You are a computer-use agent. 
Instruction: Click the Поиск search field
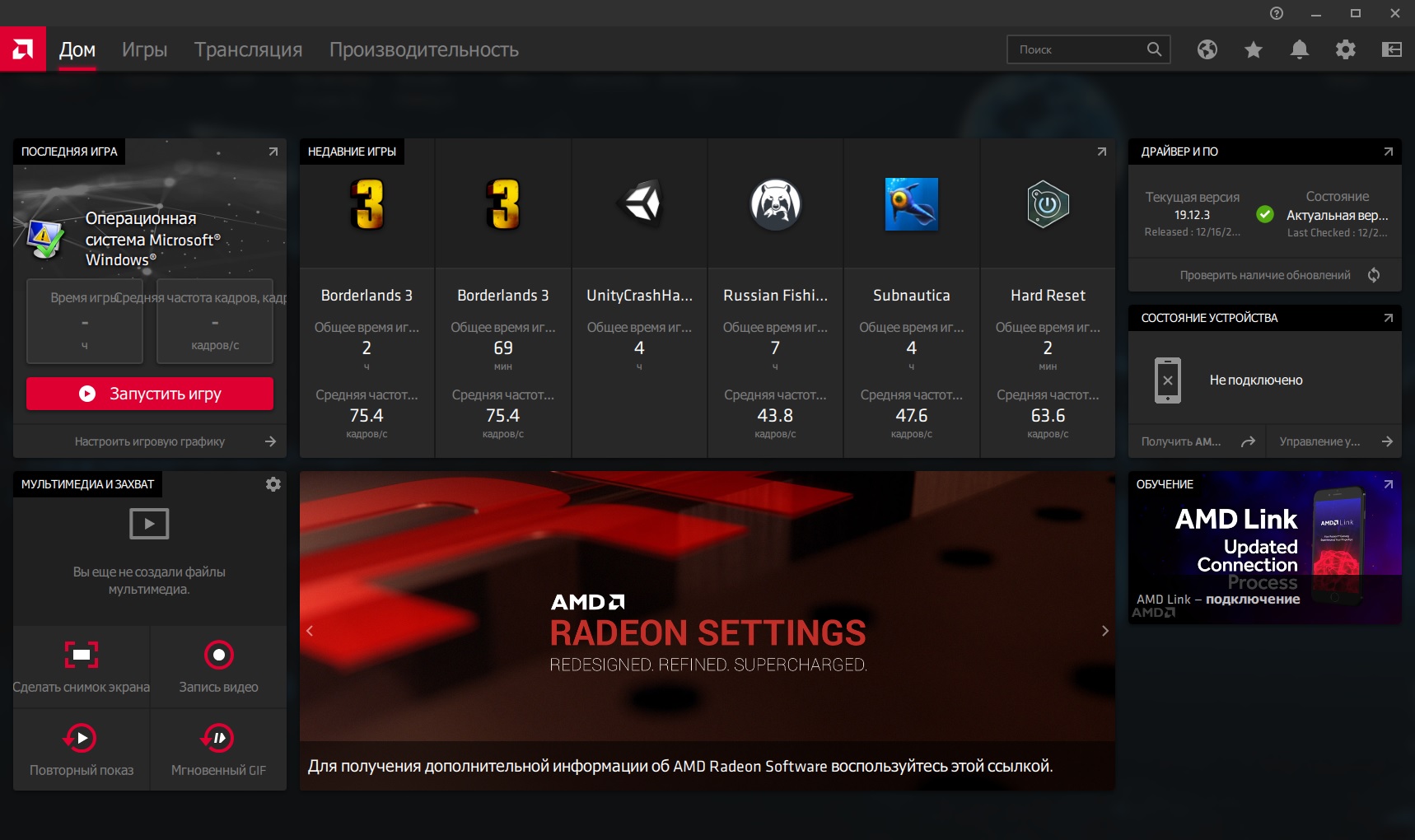tap(1079, 49)
